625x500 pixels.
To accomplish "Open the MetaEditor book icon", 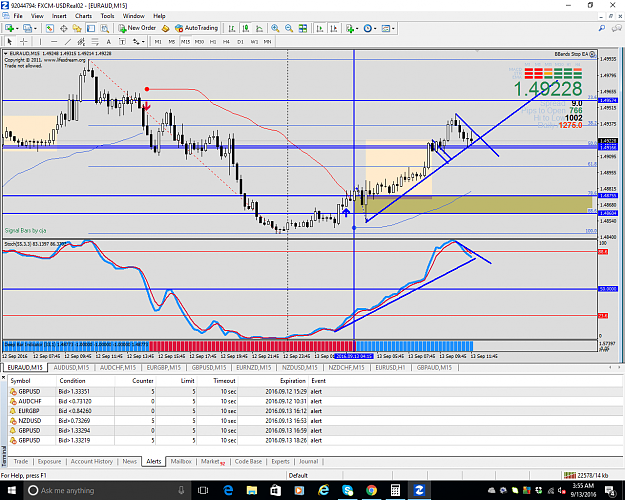I will [165, 28].
